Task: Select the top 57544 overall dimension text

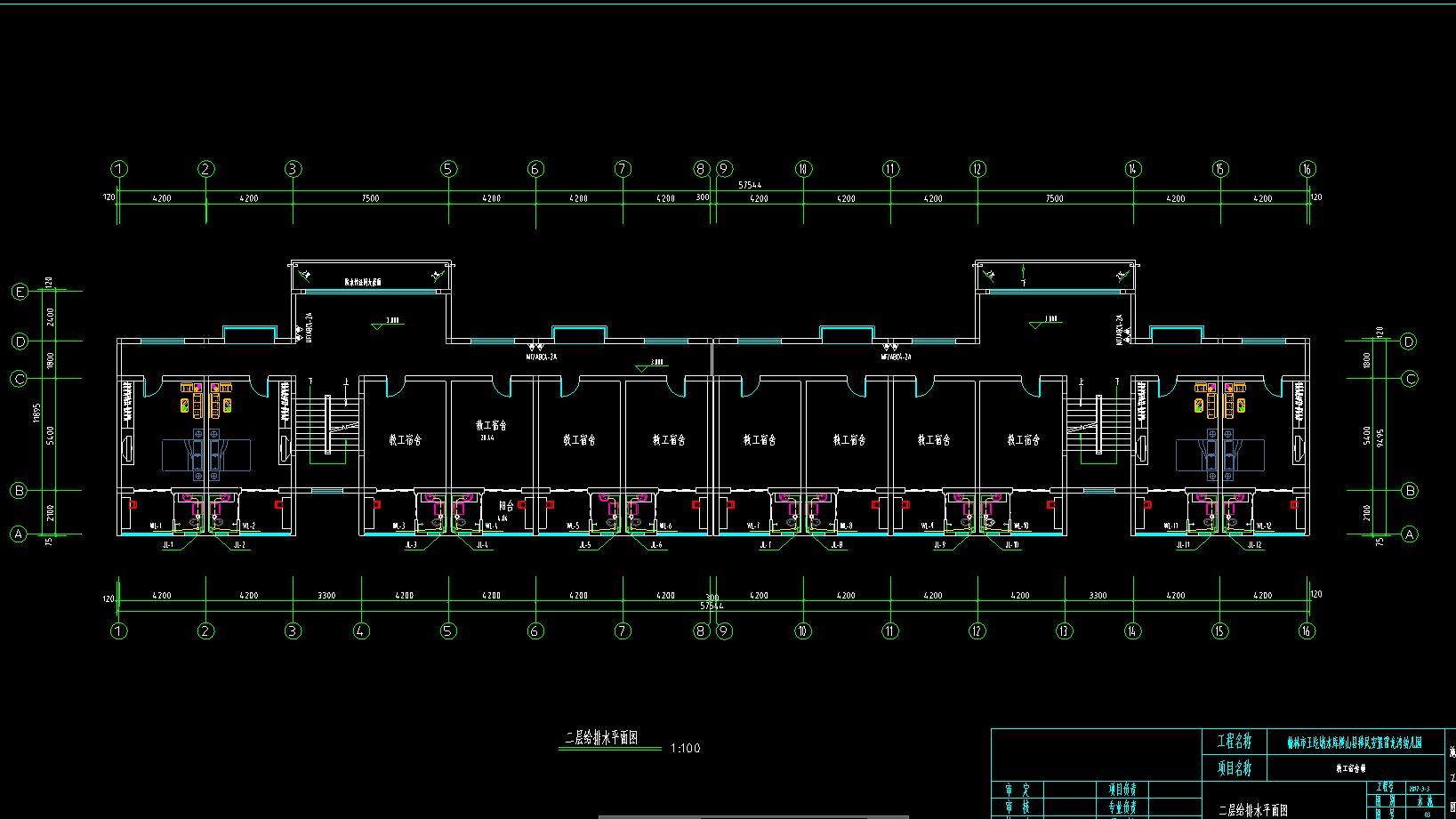Action: click(x=750, y=186)
